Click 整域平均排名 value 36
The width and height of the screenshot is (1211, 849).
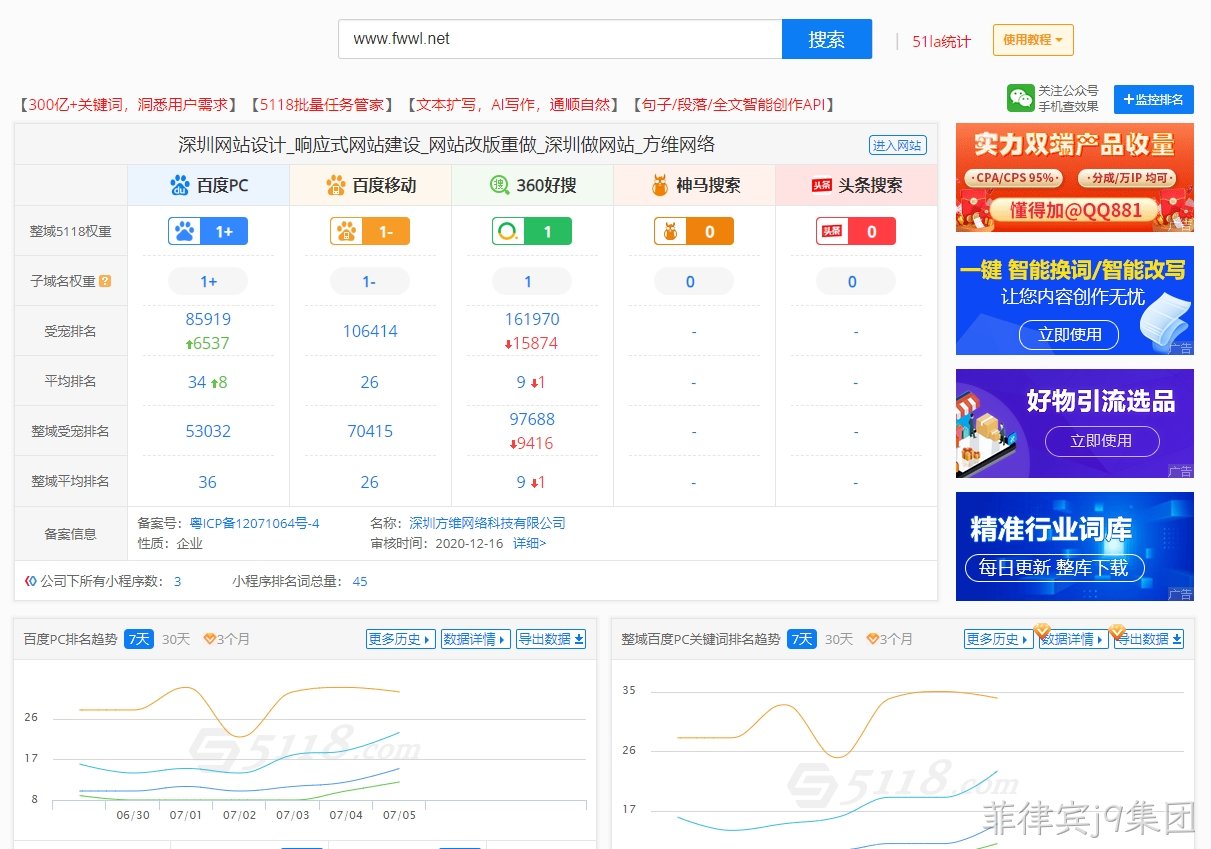pos(207,481)
